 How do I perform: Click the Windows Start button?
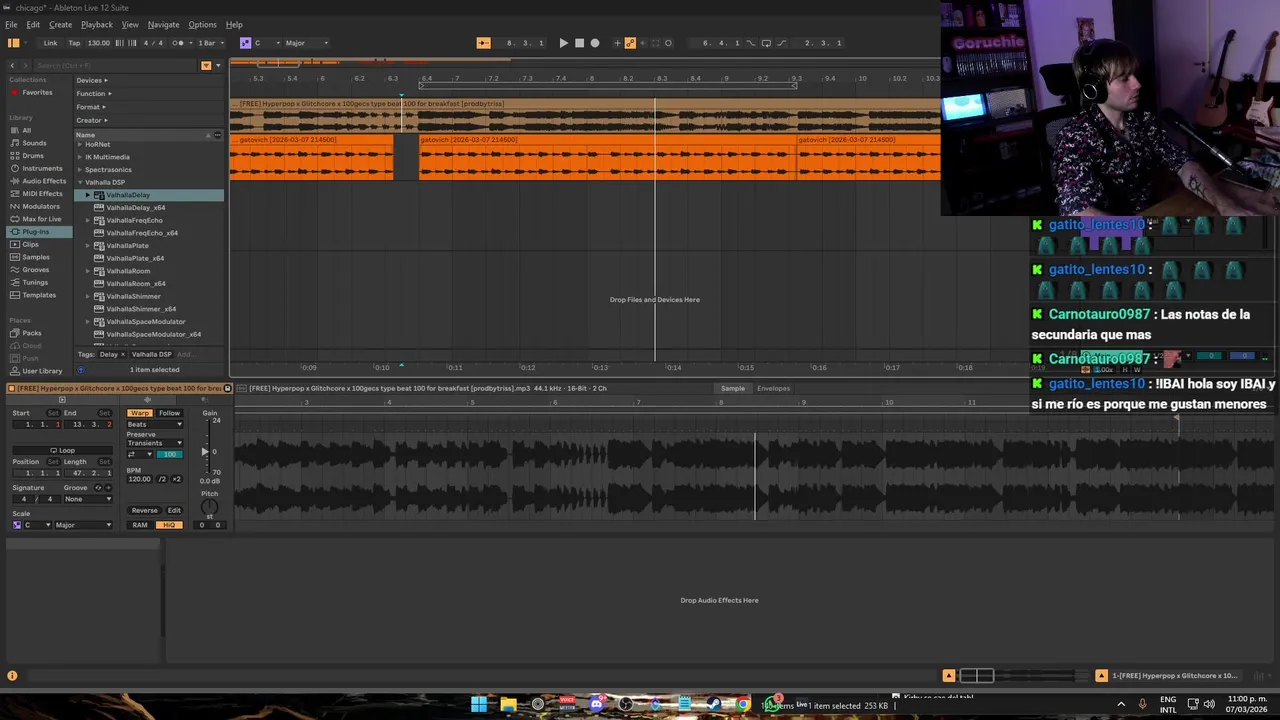pyautogui.click(x=479, y=704)
